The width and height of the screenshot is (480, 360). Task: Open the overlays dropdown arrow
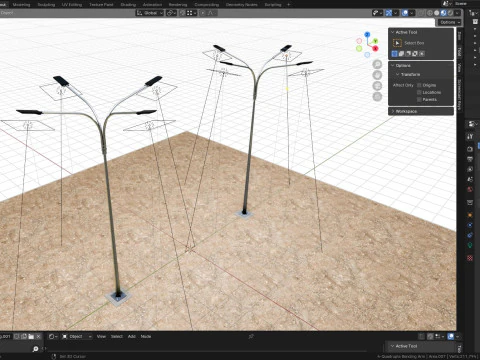(x=412, y=13)
